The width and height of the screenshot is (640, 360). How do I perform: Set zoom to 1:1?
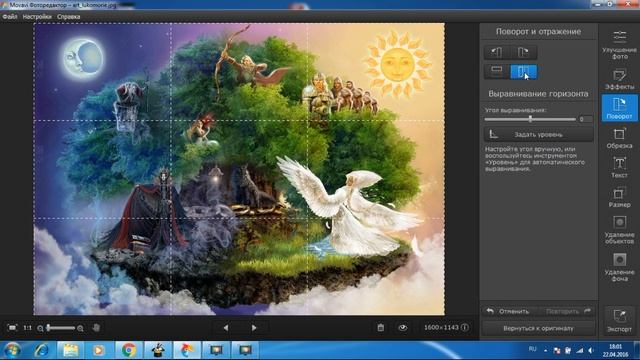pyautogui.click(x=27, y=328)
